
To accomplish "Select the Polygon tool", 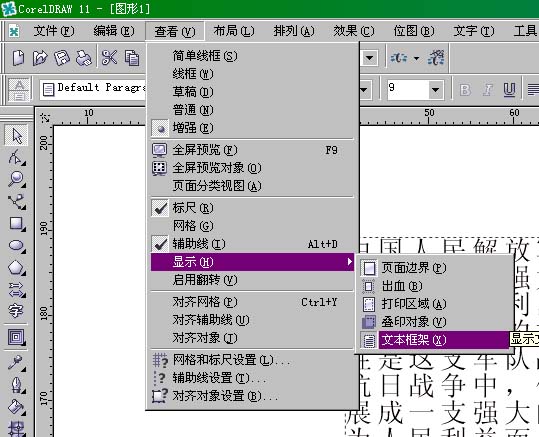I will pos(16,268).
